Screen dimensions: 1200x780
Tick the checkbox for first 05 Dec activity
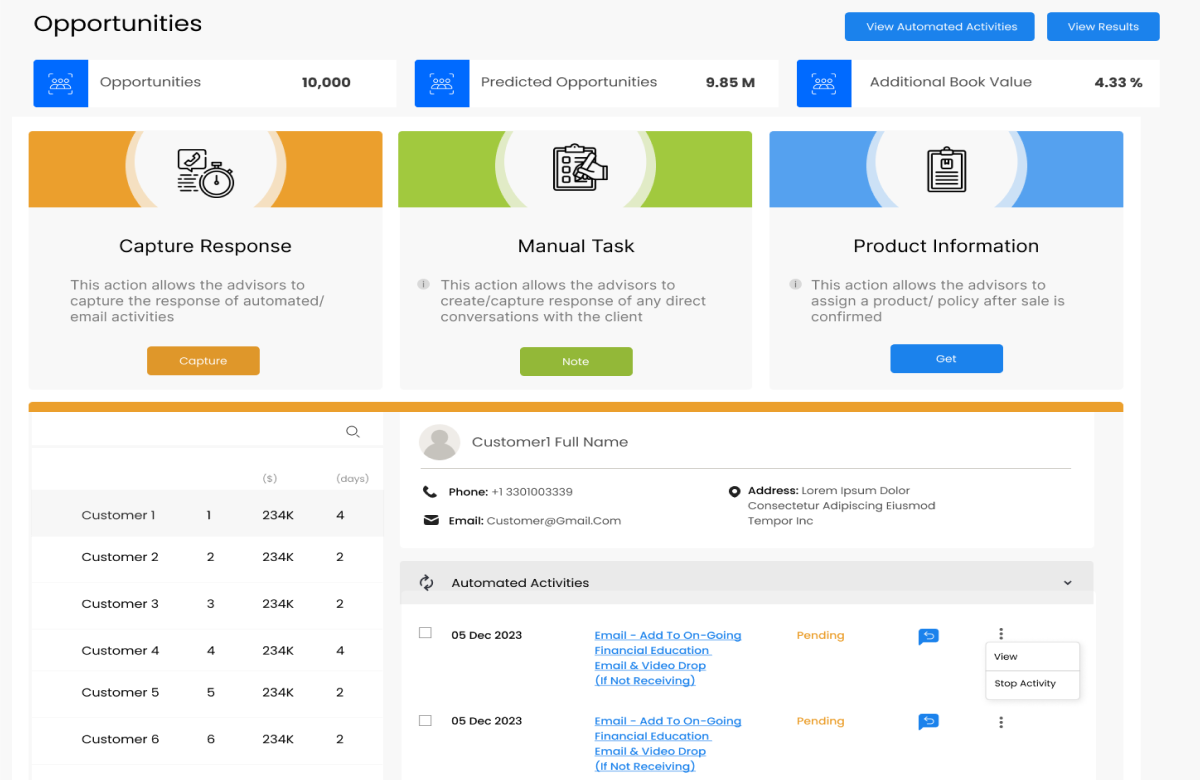(x=425, y=633)
